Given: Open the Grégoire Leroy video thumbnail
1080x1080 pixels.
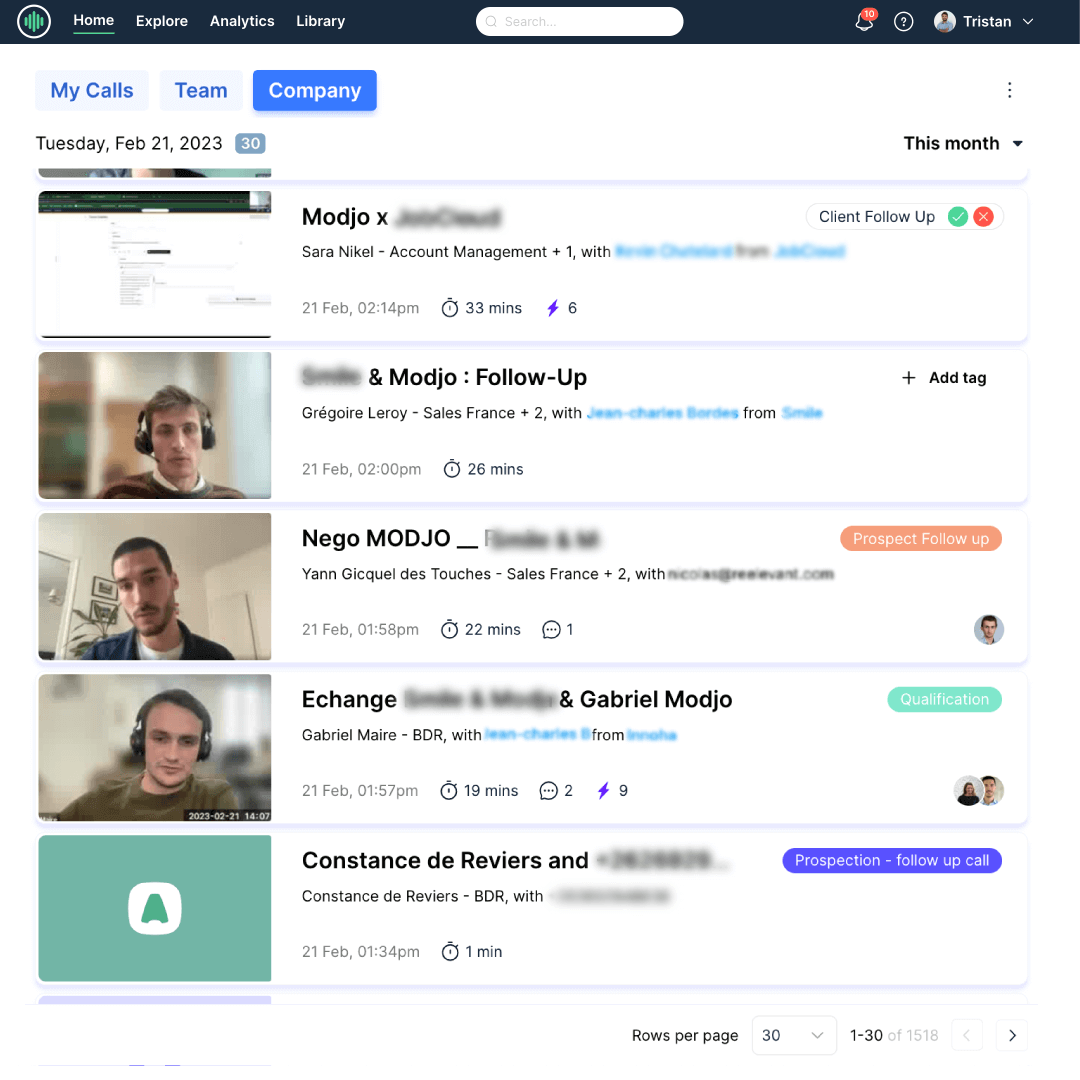Looking at the screenshot, I should click(x=155, y=426).
